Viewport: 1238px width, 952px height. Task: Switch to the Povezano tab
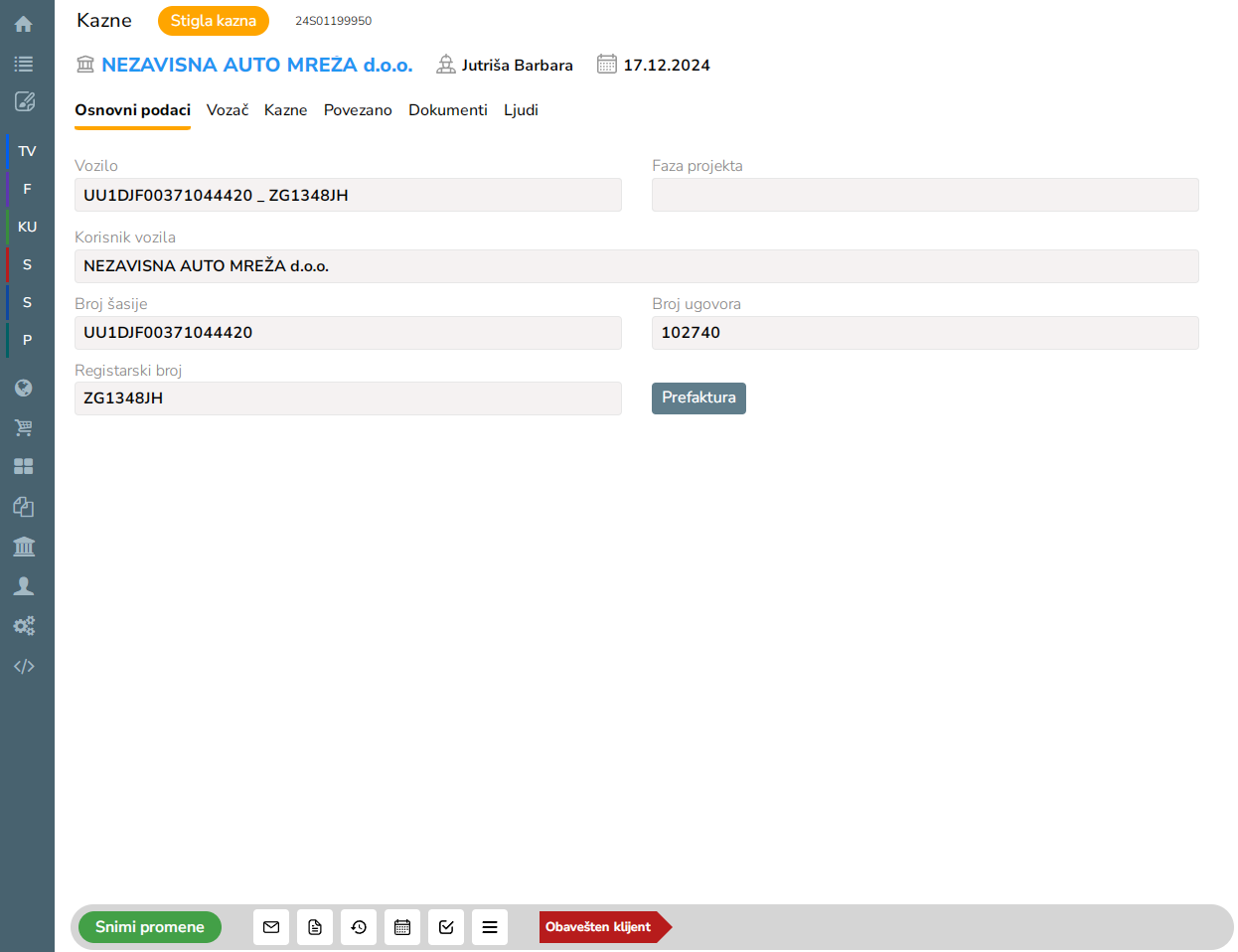click(x=358, y=110)
